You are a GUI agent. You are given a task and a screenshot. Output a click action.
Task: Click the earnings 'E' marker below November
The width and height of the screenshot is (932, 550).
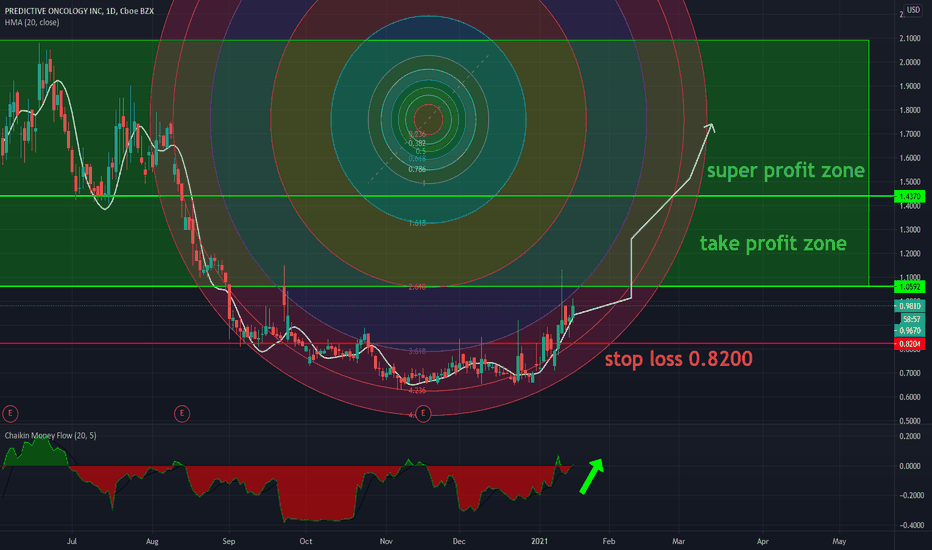click(423, 413)
